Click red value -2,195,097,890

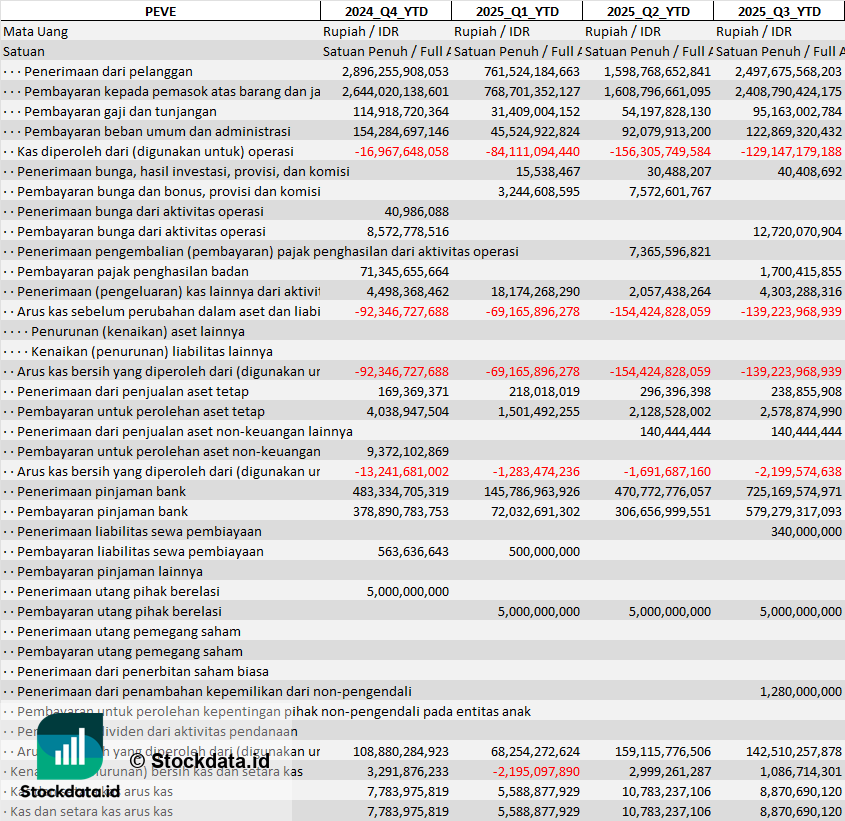pyautogui.click(x=536, y=771)
